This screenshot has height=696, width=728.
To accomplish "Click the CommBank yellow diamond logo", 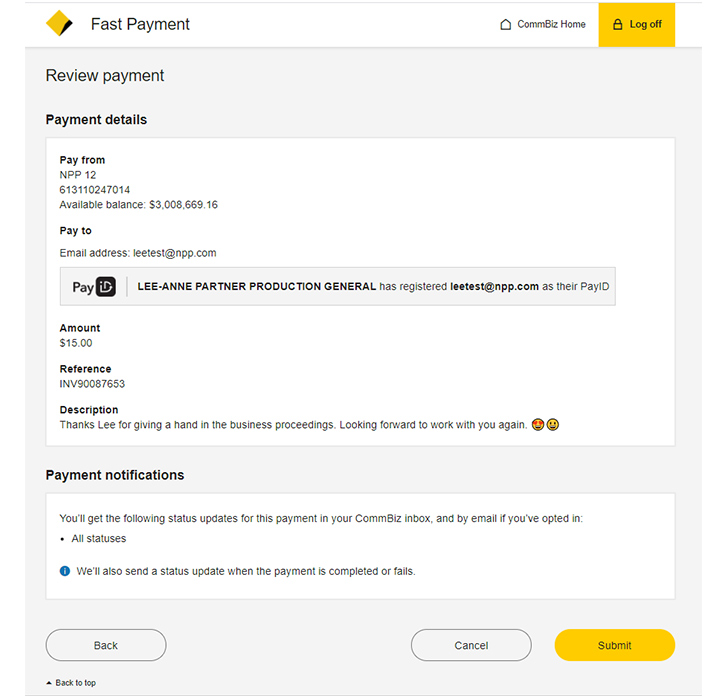I will [60, 24].
